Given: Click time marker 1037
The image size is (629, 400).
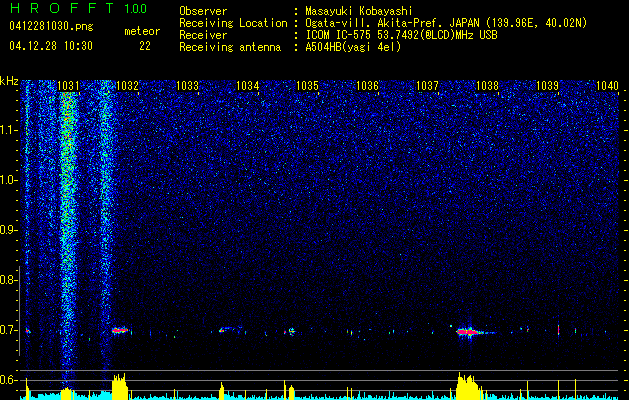Looking at the screenshot, I should [x=427, y=86].
